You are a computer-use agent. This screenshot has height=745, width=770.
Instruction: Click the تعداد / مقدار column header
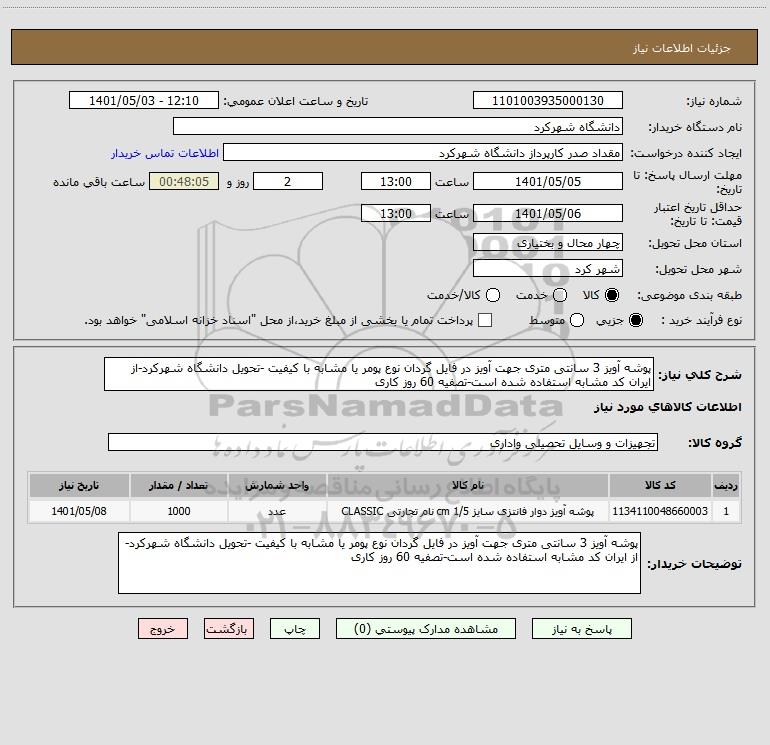tap(179, 485)
